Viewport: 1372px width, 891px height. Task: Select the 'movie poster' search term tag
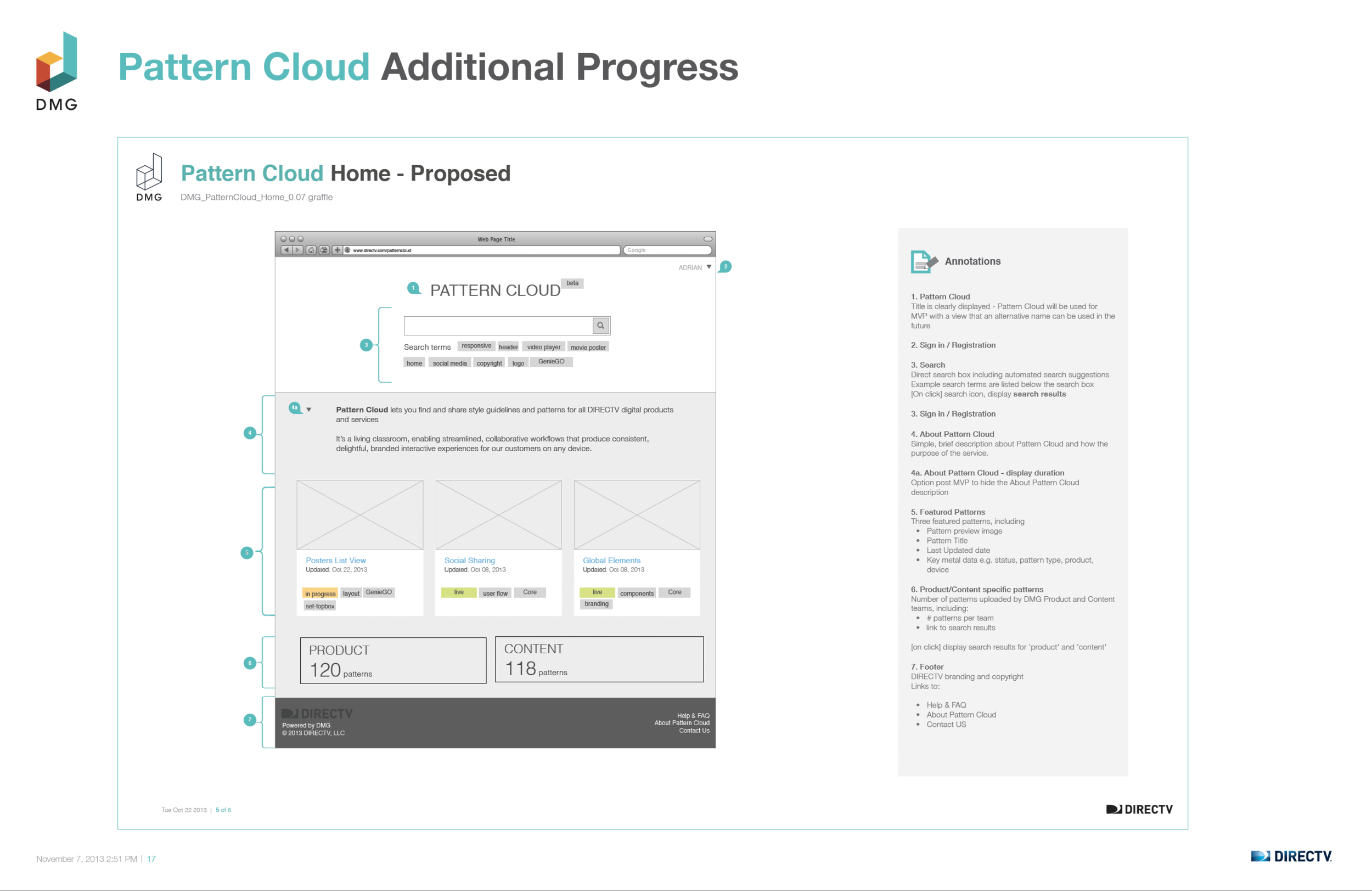(588, 347)
